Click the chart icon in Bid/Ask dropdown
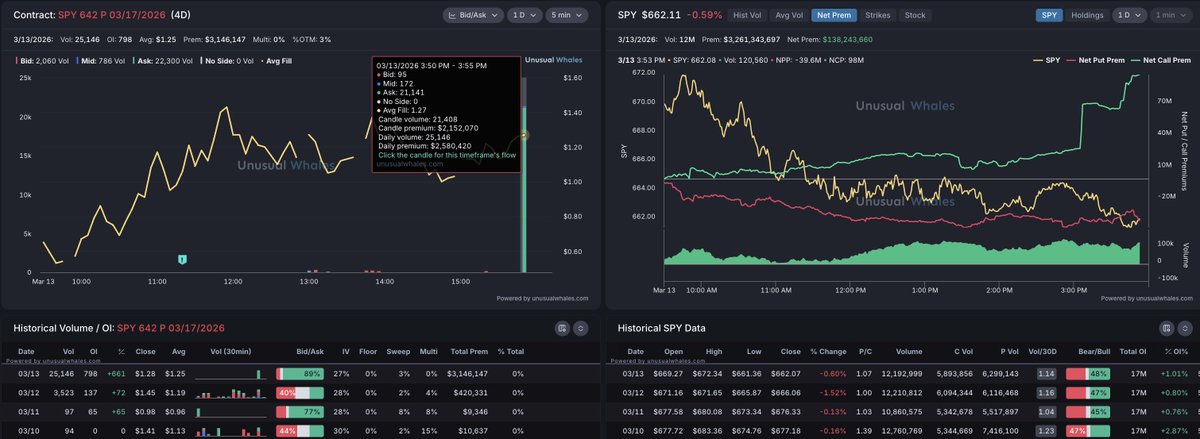This screenshot has height=439, width=1200. (453, 15)
